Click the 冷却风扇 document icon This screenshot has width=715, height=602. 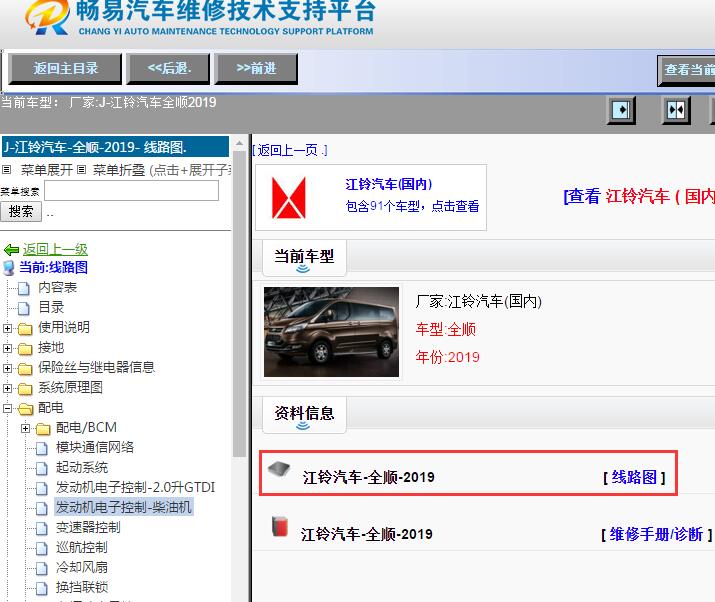(x=41, y=568)
